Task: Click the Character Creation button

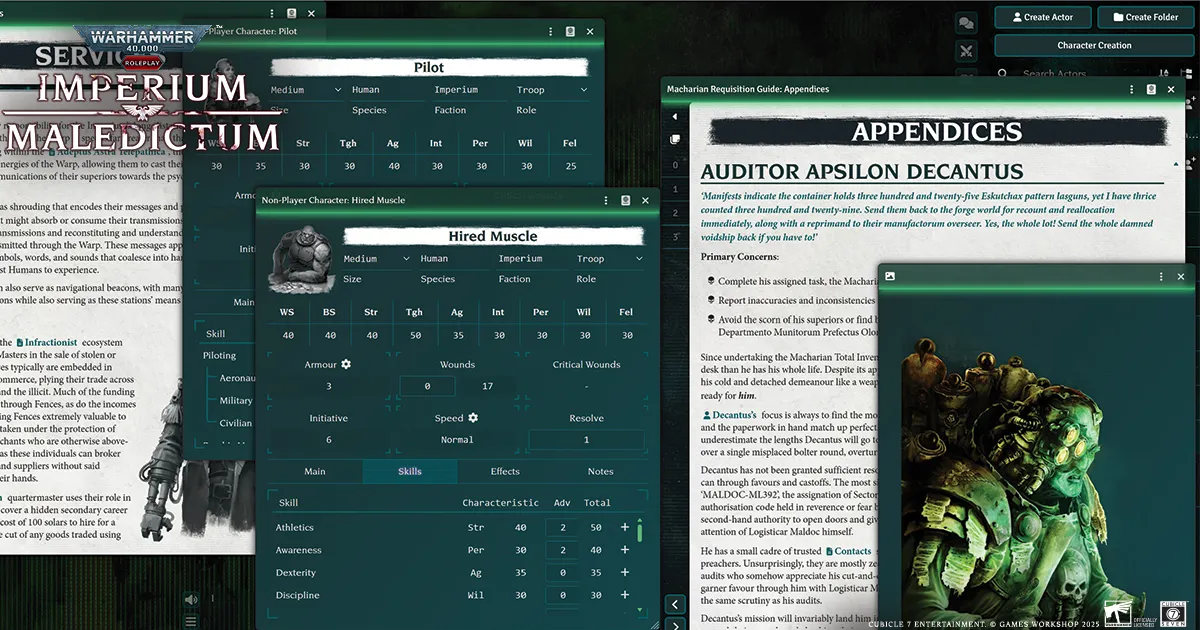Action: [x=1094, y=45]
